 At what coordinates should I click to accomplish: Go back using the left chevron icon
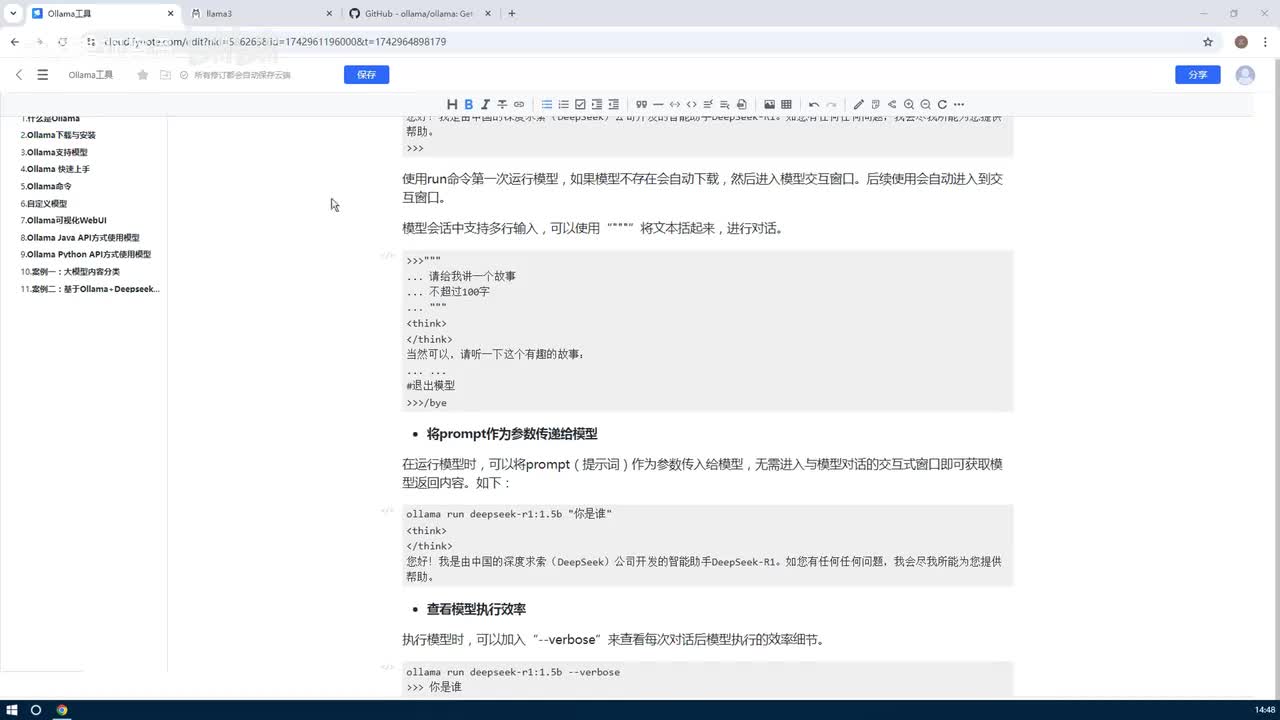(x=19, y=75)
